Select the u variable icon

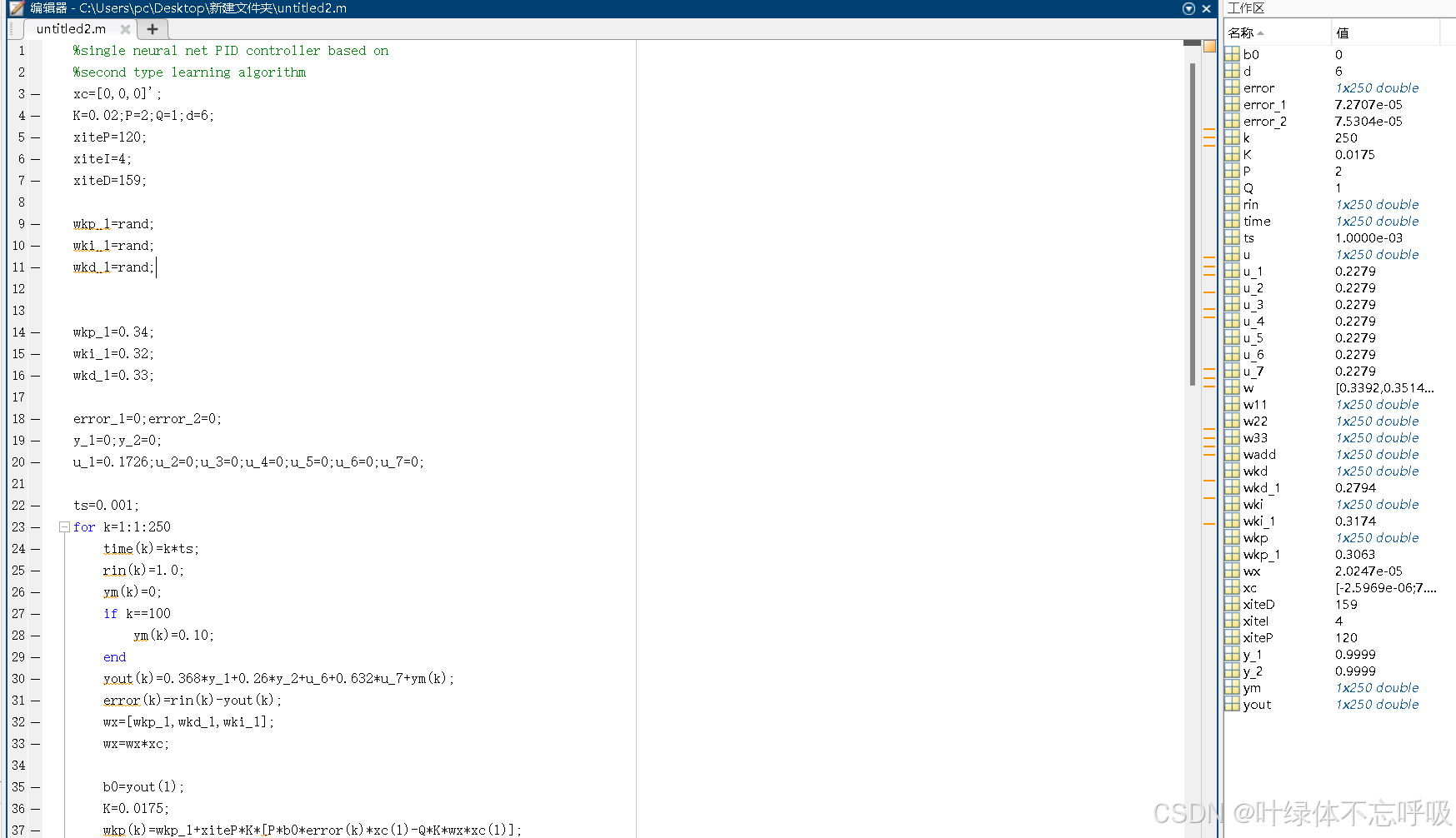(x=1232, y=254)
